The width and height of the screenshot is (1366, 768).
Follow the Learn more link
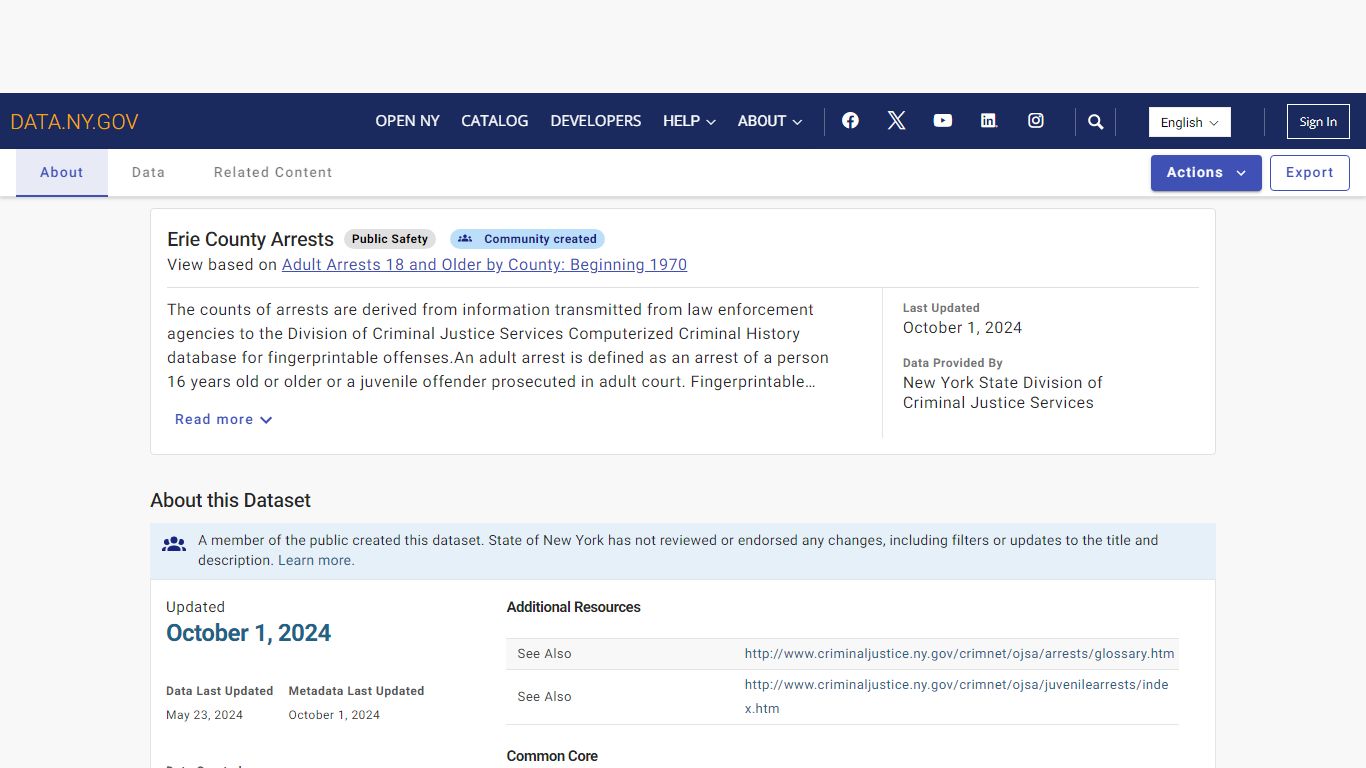[316, 561]
